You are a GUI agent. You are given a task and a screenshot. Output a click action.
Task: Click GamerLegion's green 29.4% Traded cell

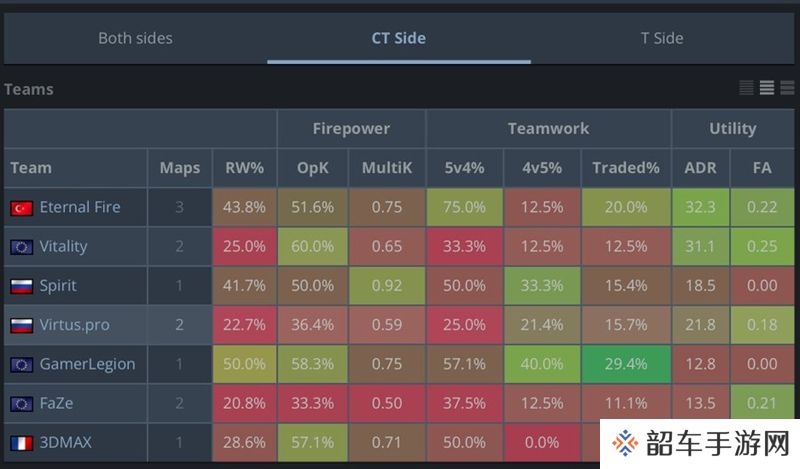pos(626,364)
